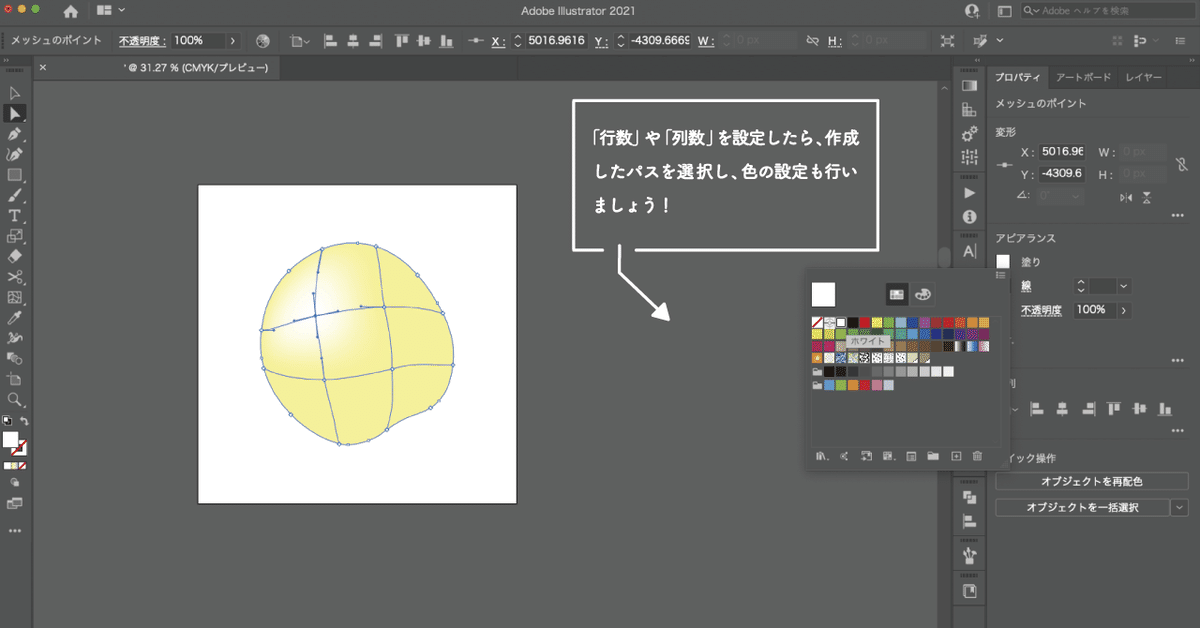
Task: Switch swatches view to color themes palette
Action: pyautogui.click(x=921, y=294)
